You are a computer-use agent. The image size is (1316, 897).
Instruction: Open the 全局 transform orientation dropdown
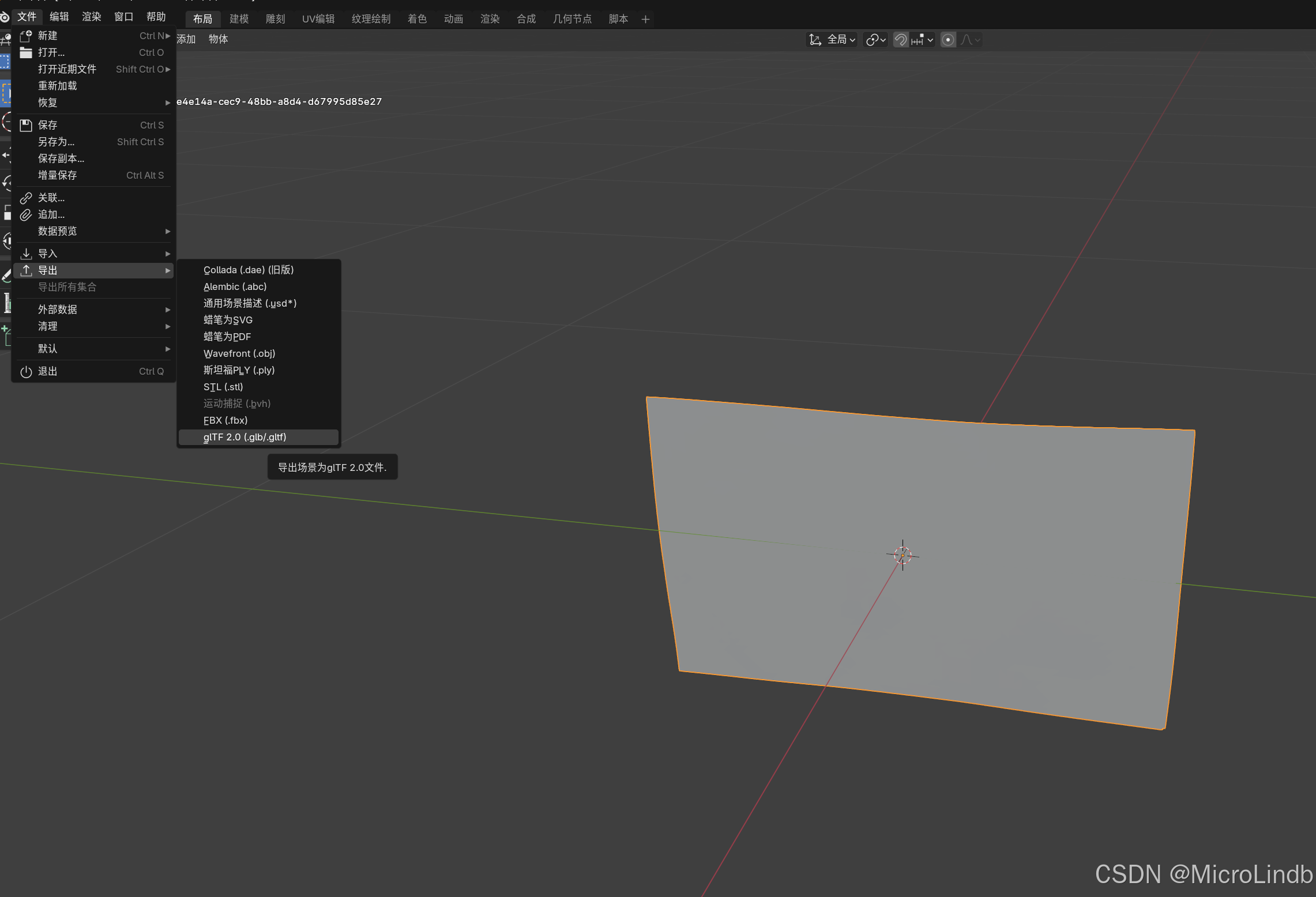coord(833,40)
